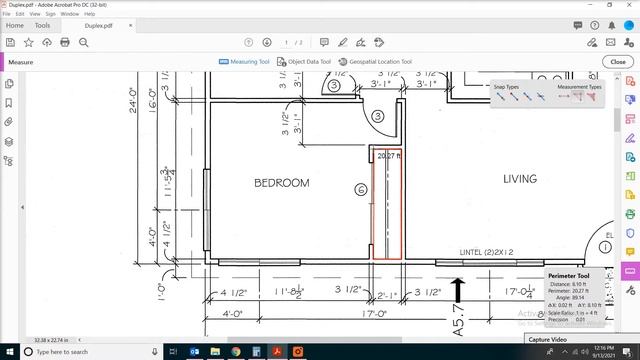Viewport: 640px width, 360px height.
Task: Open Export PDF tool in right pane
Action: 630,100
